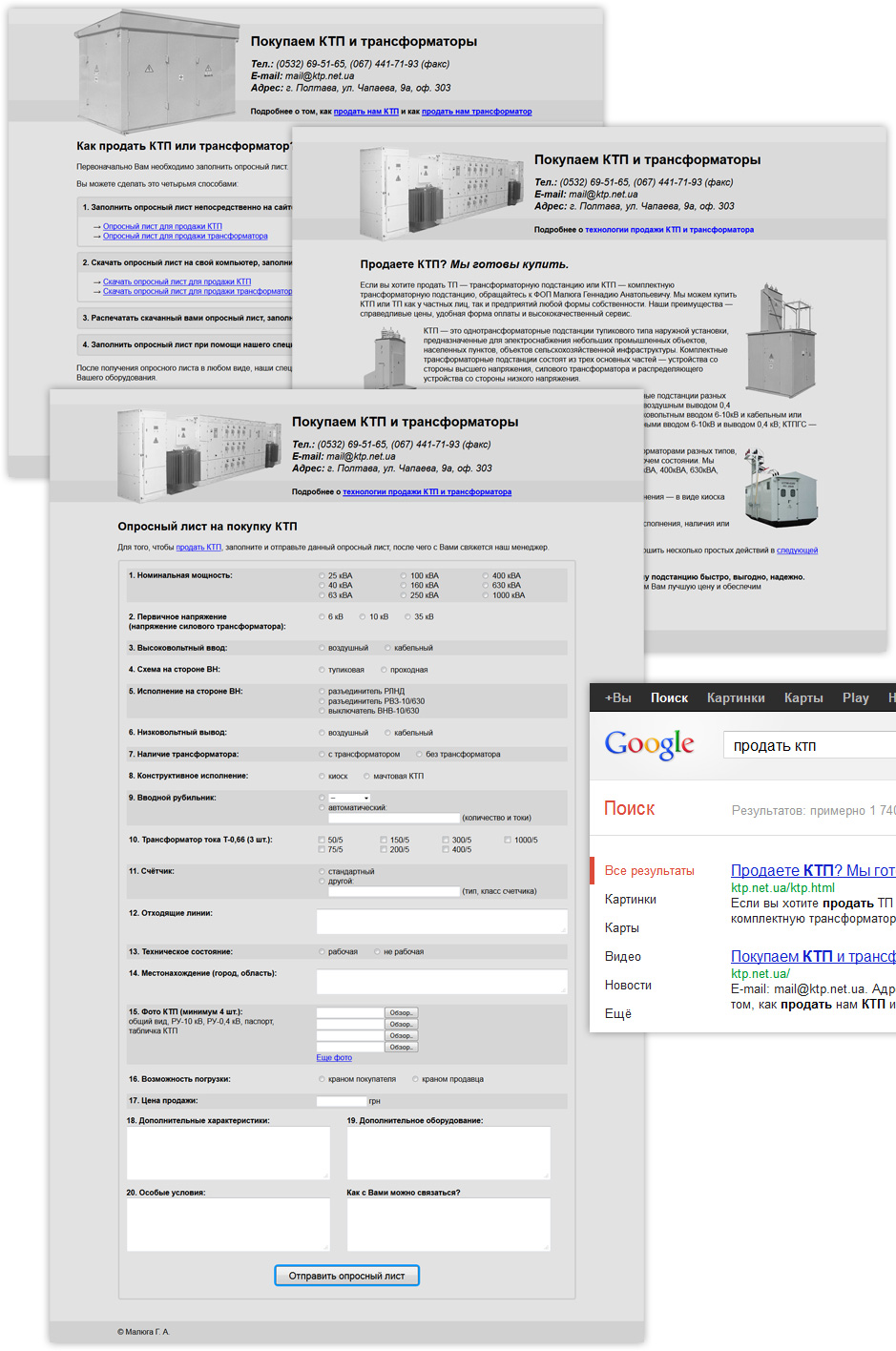Screen dimensions: 896x1351
Task: Click the Цена продажи price field
Action: point(341,1101)
